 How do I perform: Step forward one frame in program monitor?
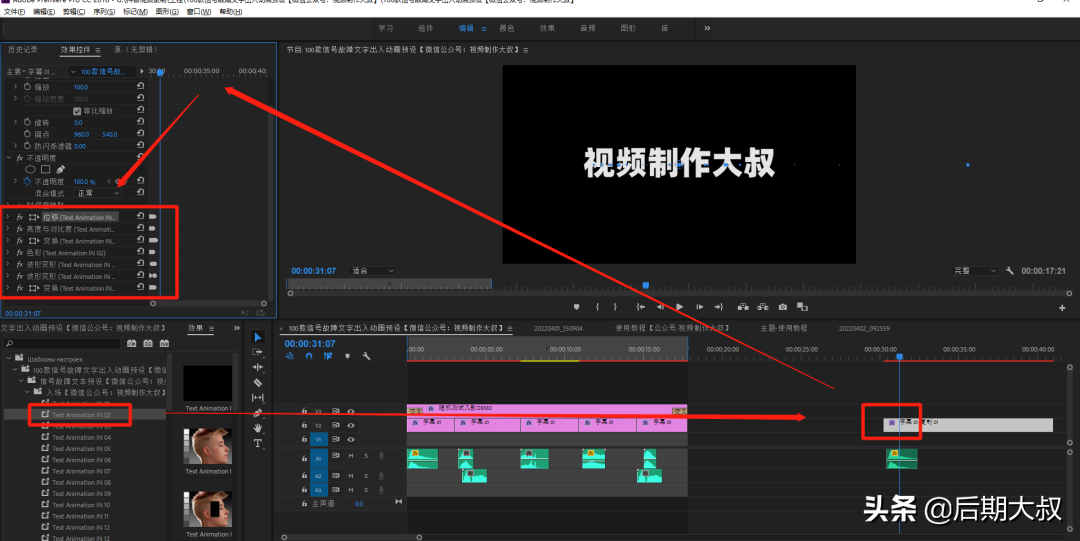point(699,307)
